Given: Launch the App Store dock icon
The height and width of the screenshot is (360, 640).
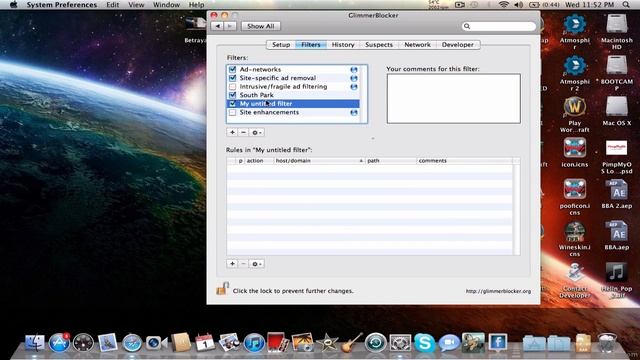Looking at the screenshot, I should [x=59, y=342].
